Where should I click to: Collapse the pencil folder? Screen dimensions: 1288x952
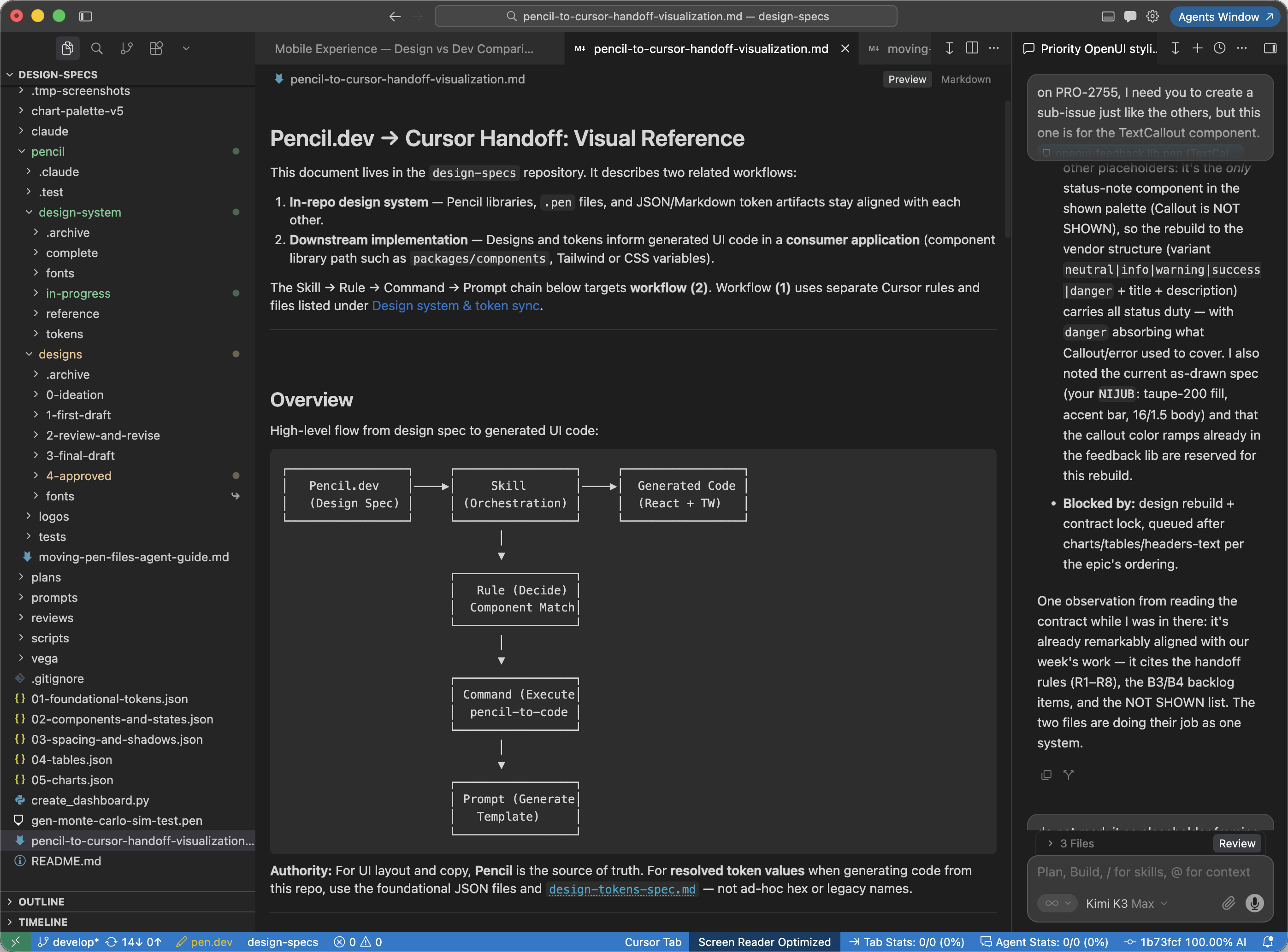pyautogui.click(x=128, y=151)
